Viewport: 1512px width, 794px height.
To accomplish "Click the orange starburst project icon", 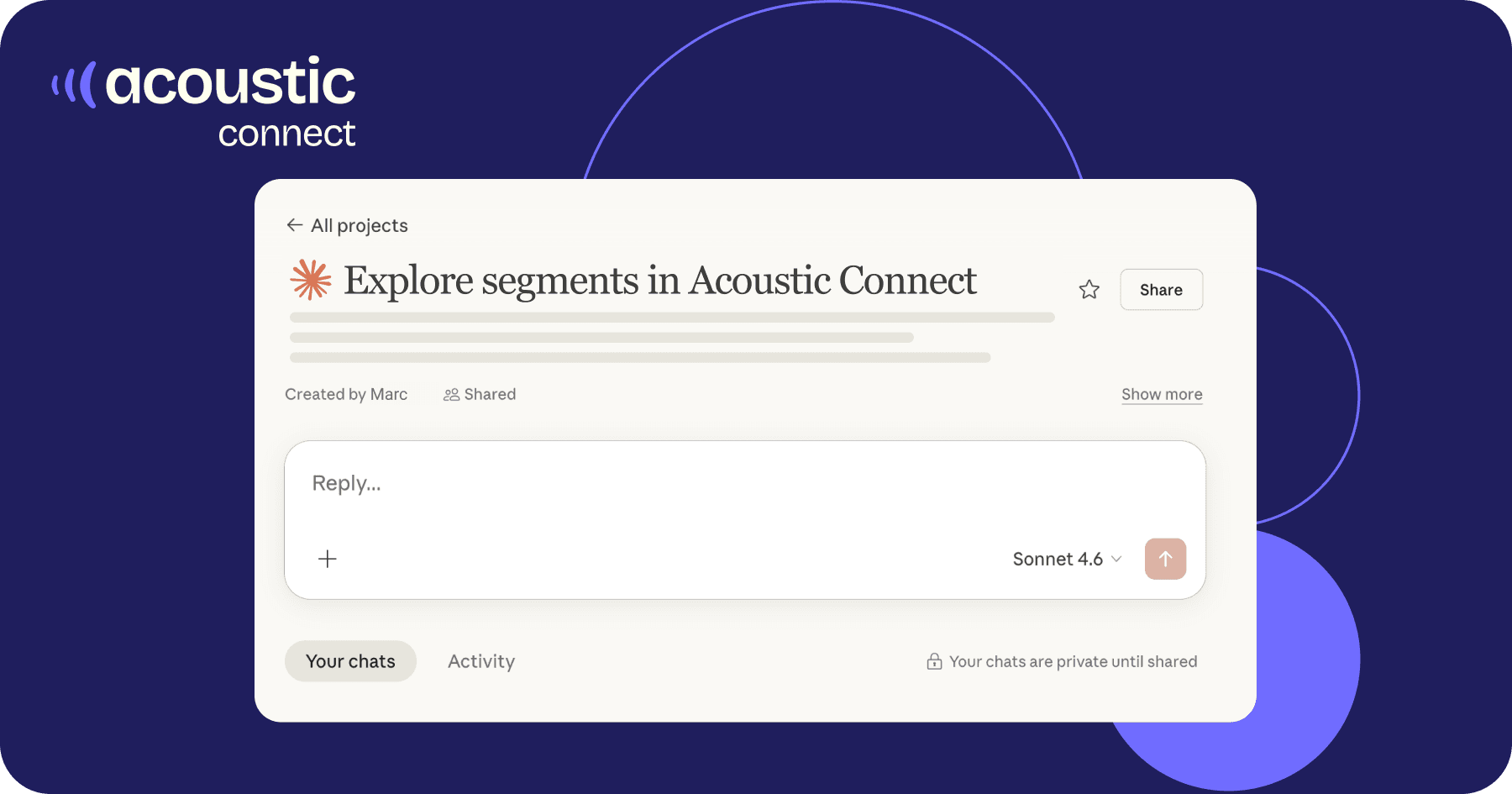I will (311, 280).
